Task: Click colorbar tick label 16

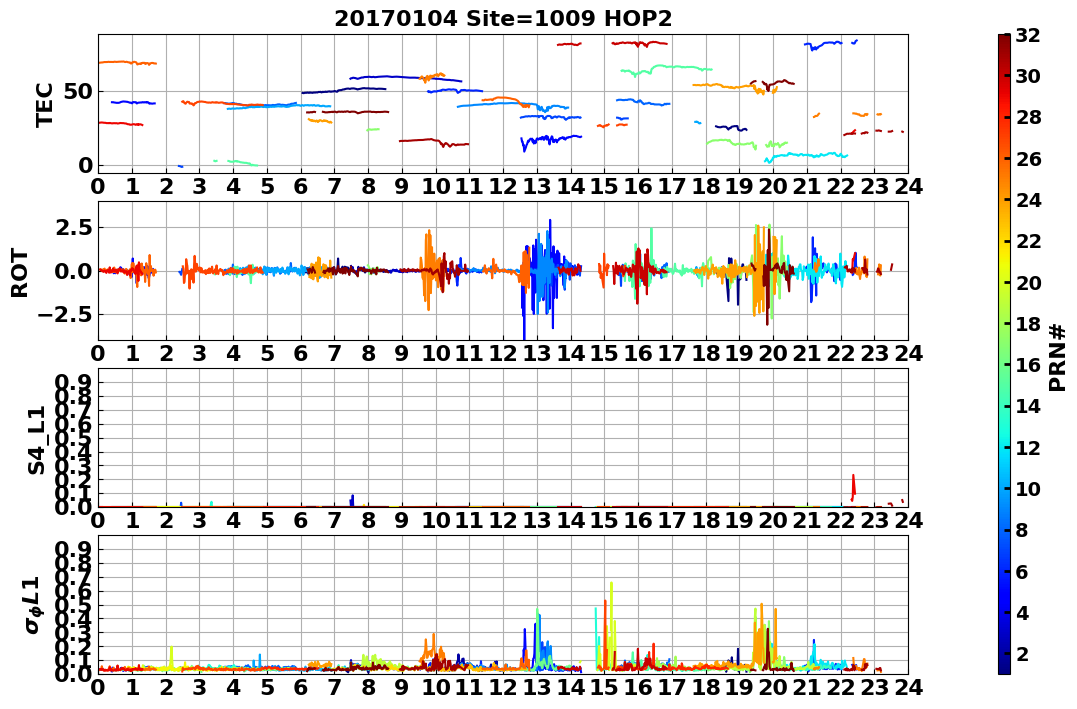Action: 1028,365
